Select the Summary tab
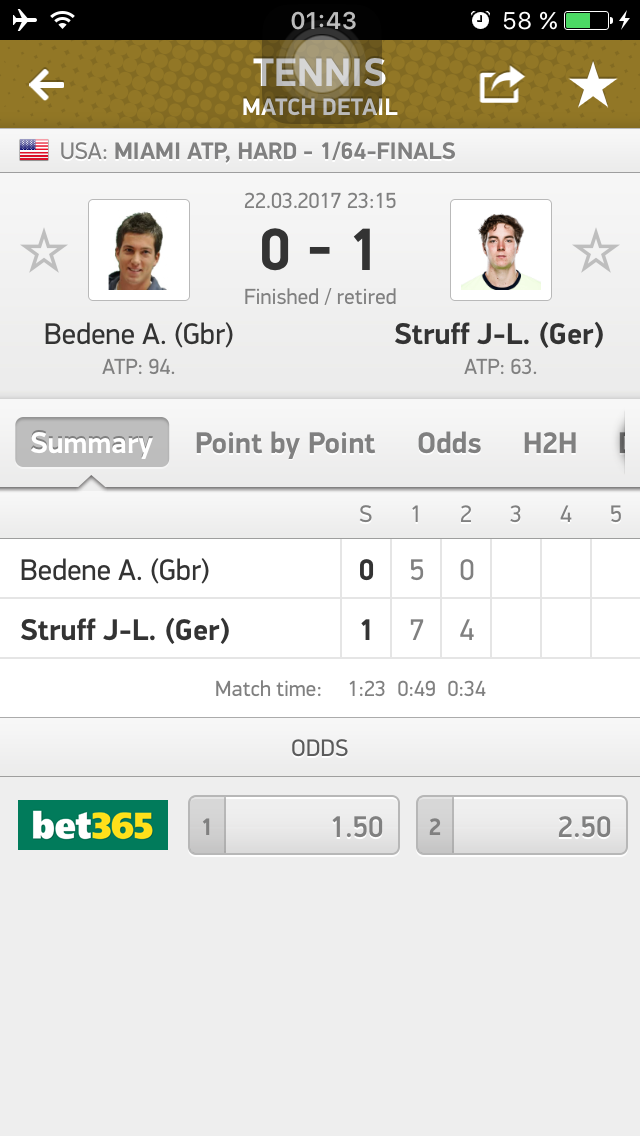Image resolution: width=640 pixels, height=1136 pixels. point(92,443)
